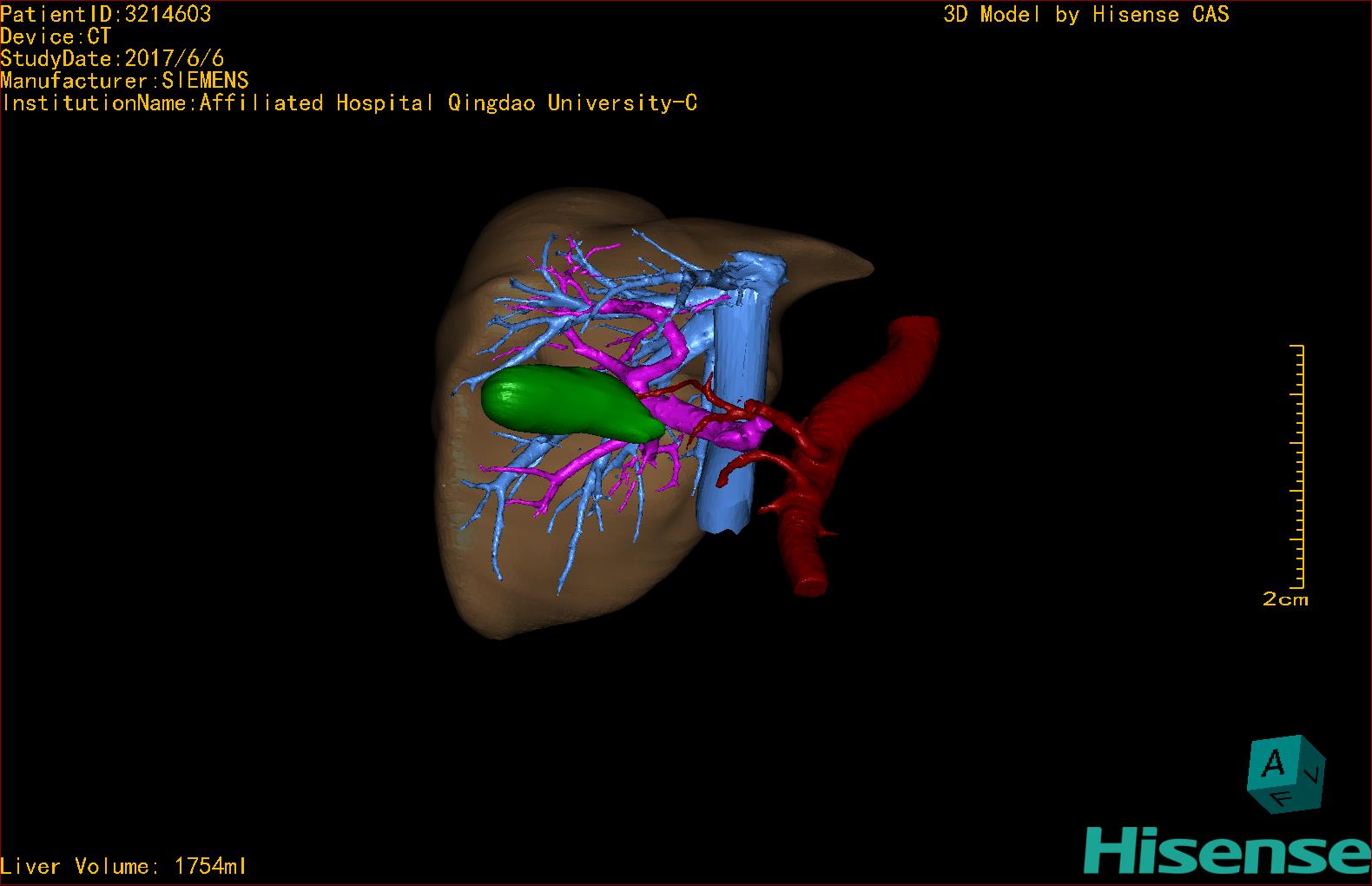This screenshot has height=886, width=1372.
Task: Click the 'Device:CT' label
Action: pos(56,36)
